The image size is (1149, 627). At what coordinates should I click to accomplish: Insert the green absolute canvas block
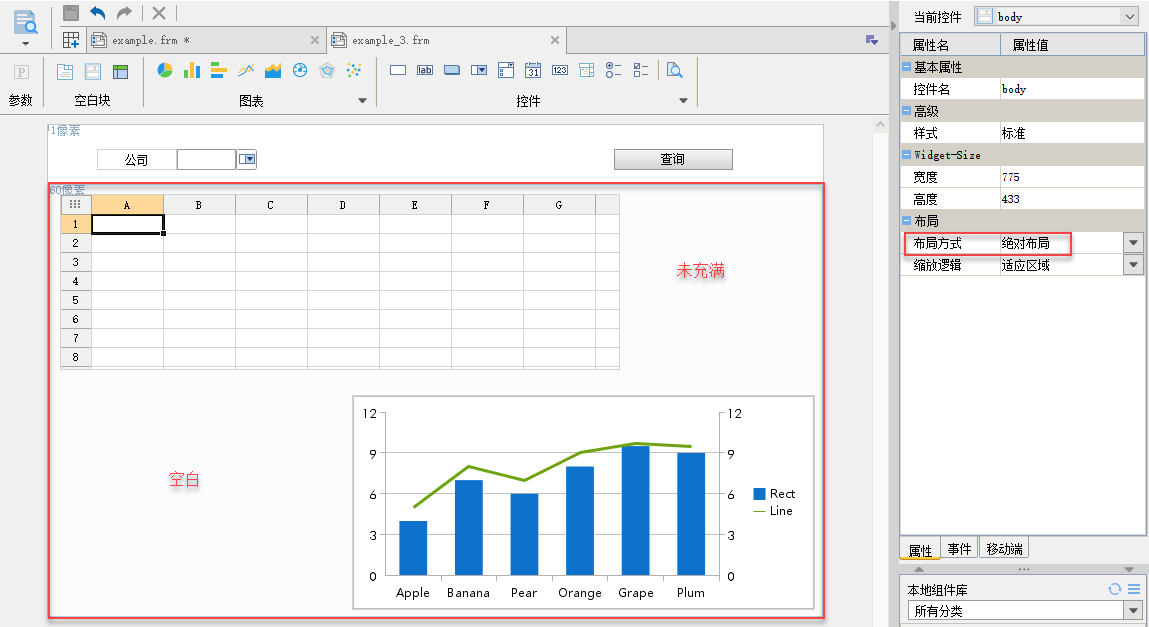click(x=120, y=71)
